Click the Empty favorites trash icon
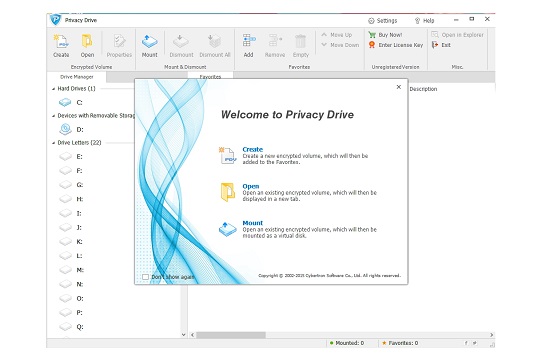This screenshot has width=550, height=364. 301,41
